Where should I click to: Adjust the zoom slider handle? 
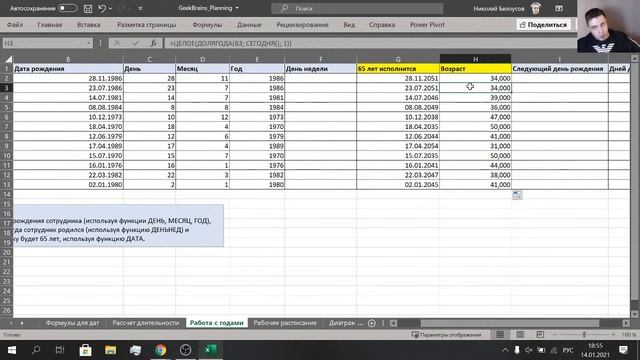coord(584,335)
